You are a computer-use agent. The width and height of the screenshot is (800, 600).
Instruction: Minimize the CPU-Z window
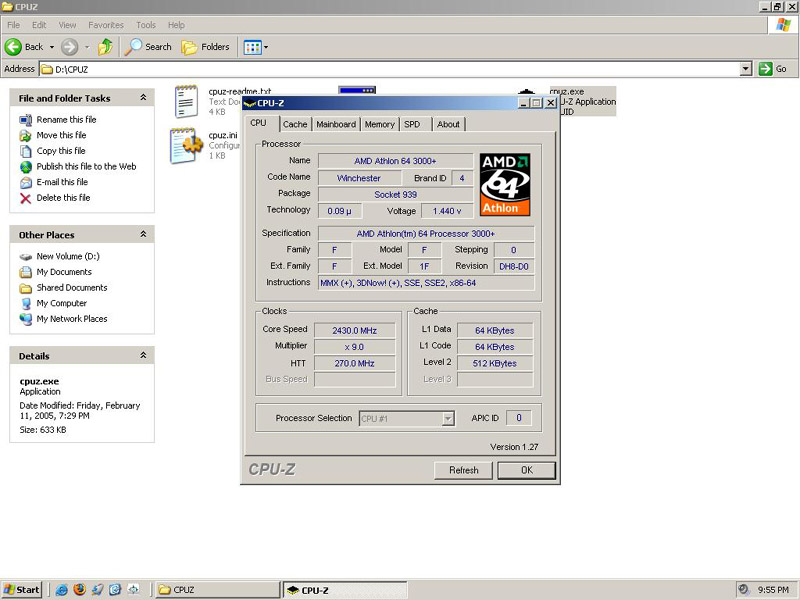[523, 103]
